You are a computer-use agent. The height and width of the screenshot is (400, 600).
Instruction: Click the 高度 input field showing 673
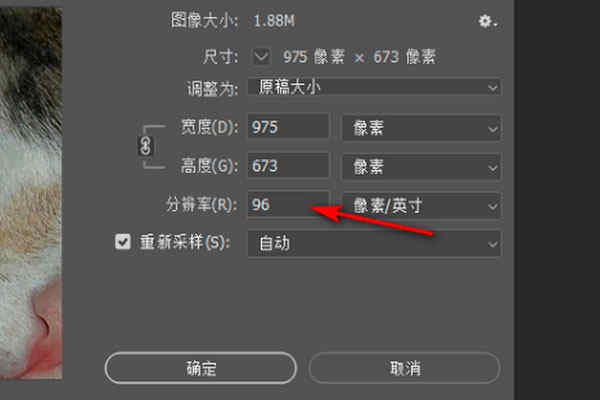pyautogui.click(x=288, y=166)
